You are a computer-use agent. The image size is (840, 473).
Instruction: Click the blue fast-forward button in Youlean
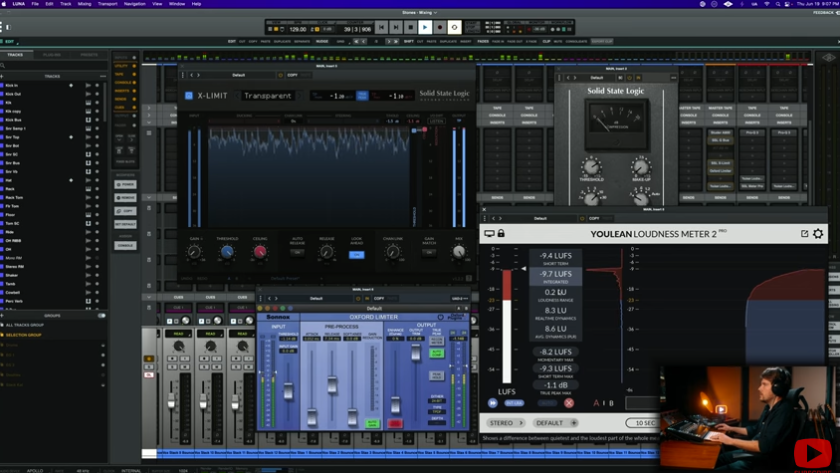point(492,403)
